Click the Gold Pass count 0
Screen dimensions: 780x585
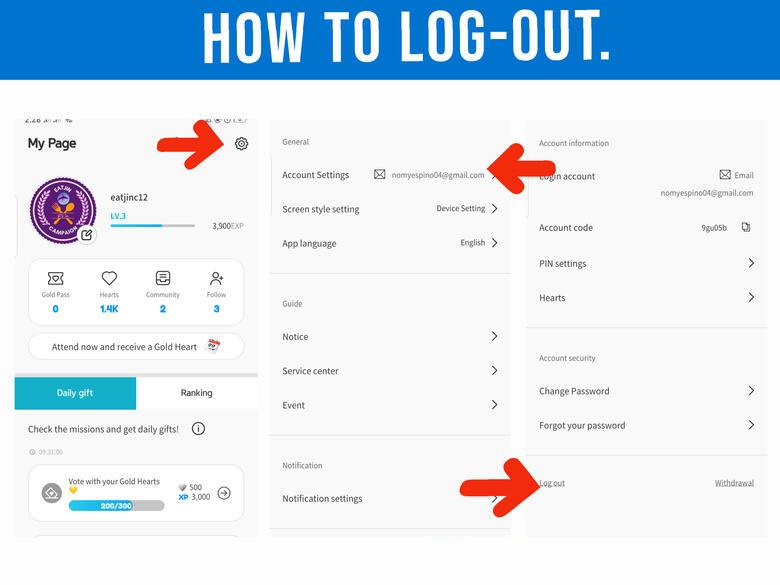tap(55, 309)
